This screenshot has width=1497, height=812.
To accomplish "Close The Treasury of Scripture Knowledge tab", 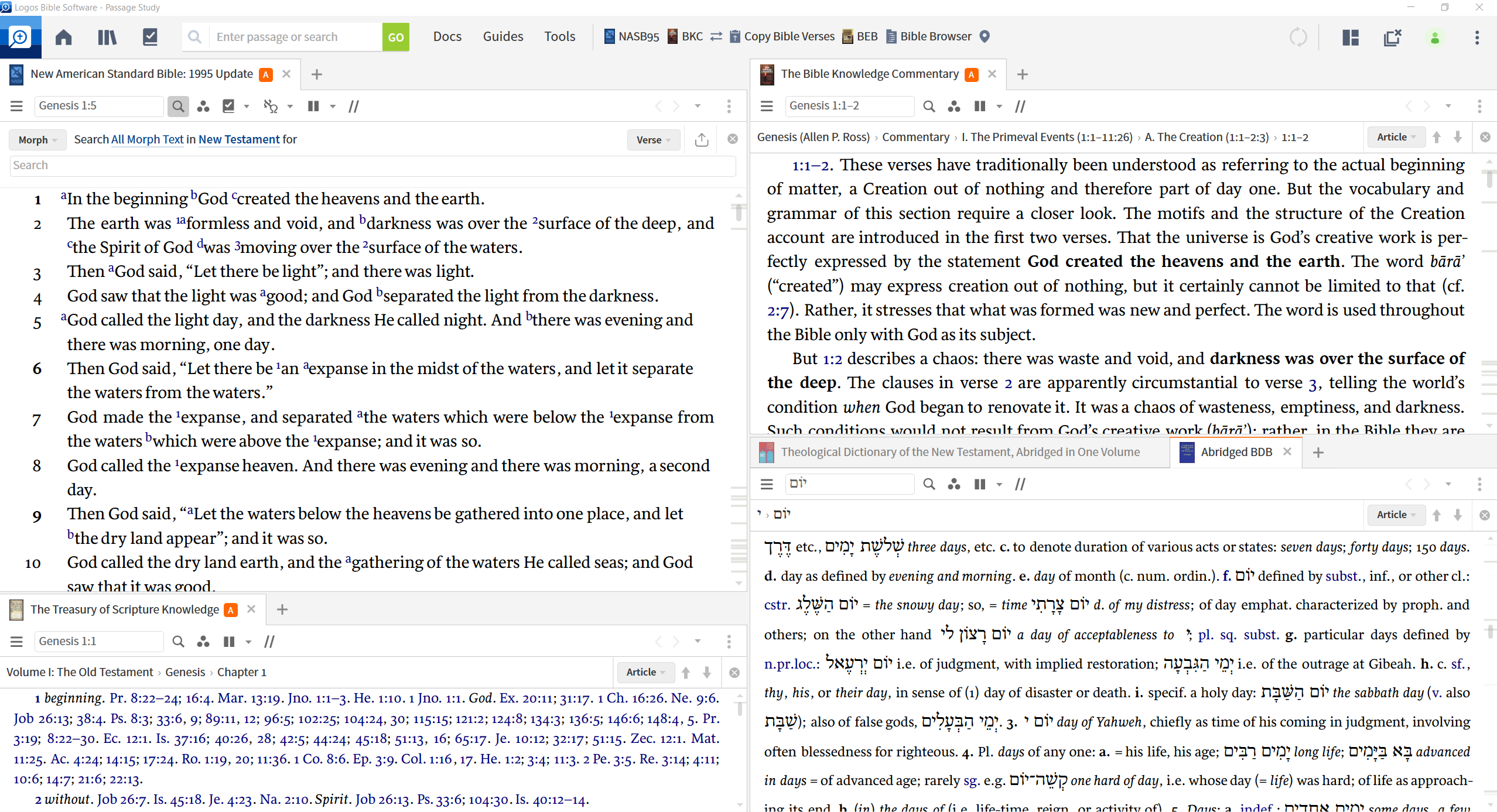I will point(251,609).
